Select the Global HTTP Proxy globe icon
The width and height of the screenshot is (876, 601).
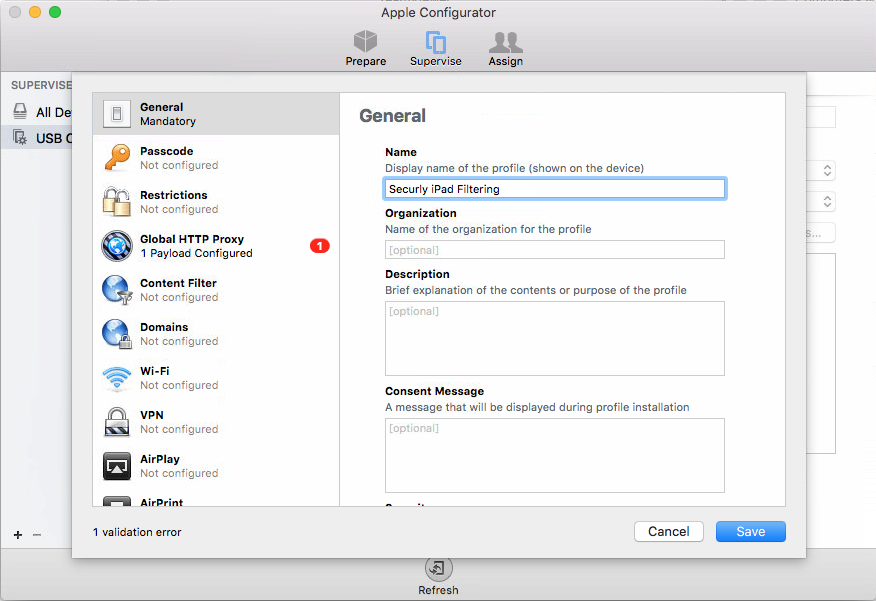(117, 246)
